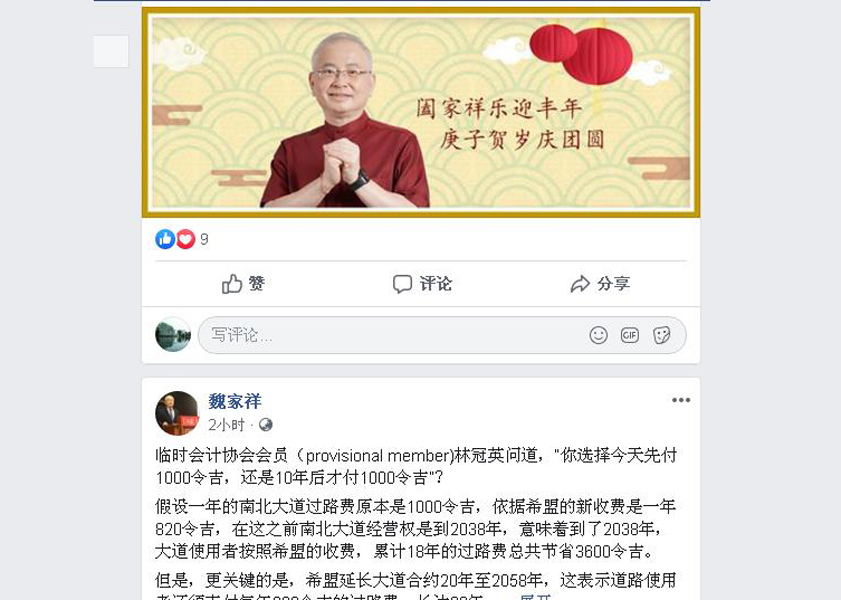Click the public globe privacy icon
Image resolution: width=841 pixels, height=600 pixels.
tap(265, 425)
